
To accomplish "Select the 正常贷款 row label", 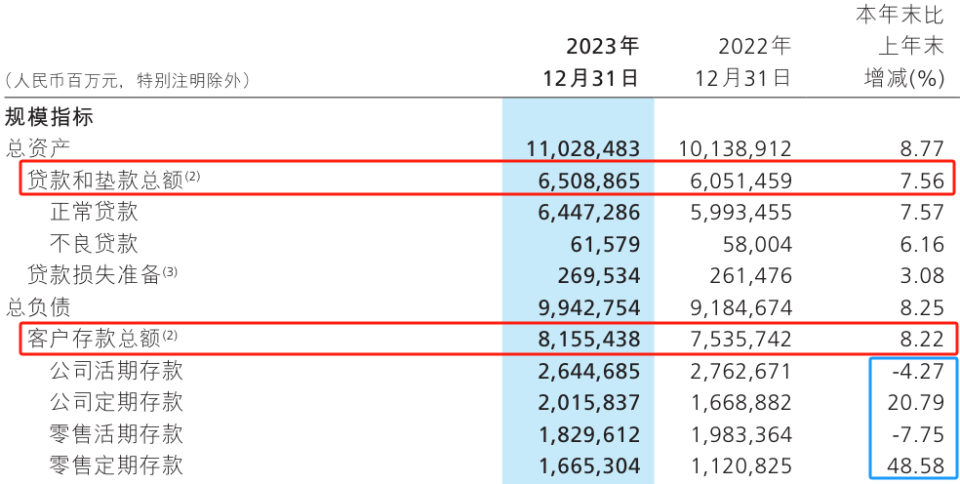I will pyautogui.click(x=94, y=212).
